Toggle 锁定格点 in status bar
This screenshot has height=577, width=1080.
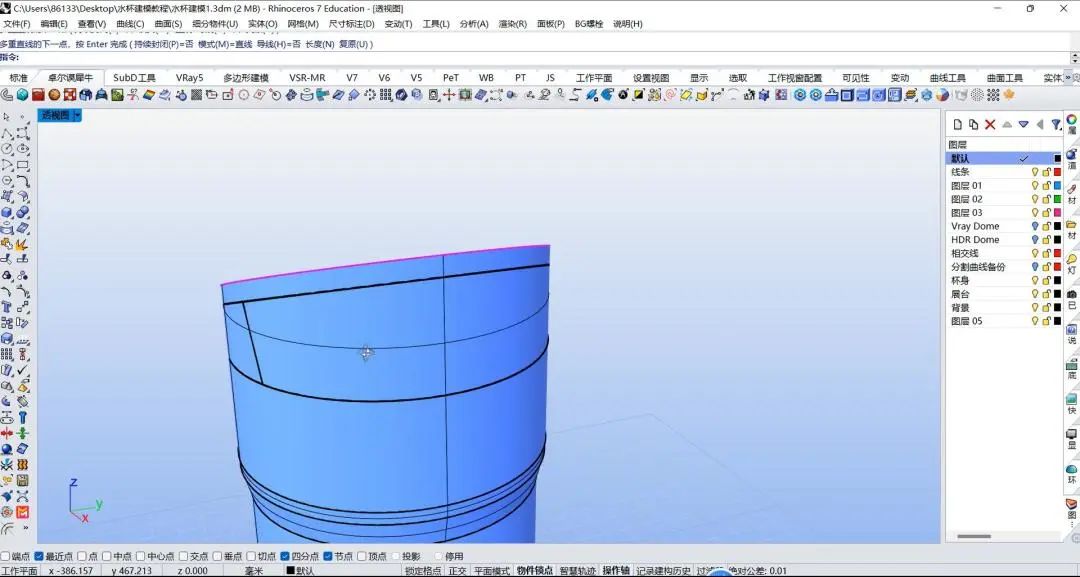click(423, 571)
